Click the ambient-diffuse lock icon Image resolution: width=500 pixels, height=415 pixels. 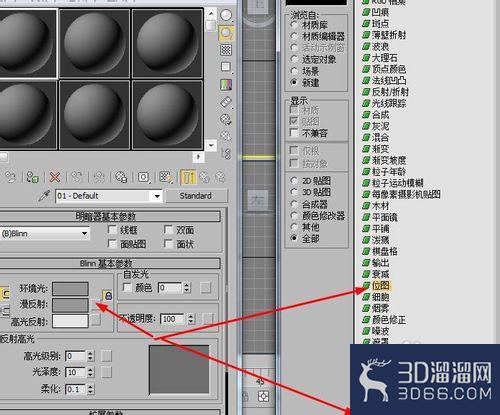(x=108, y=295)
